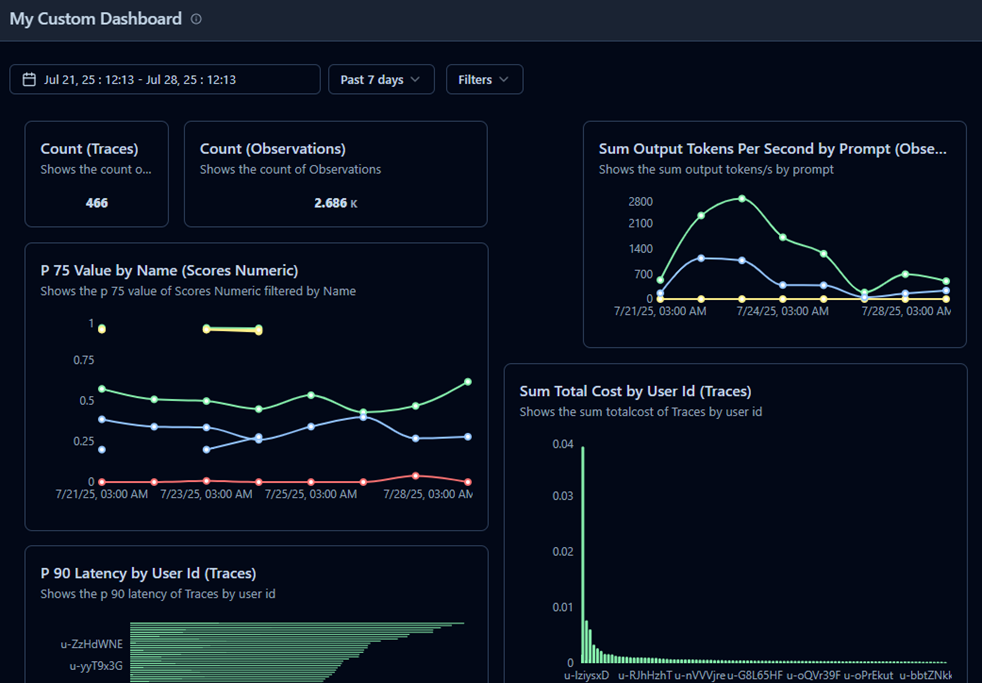982x683 pixels.
Task: Click the date range Jul 21 - Jul 28 field
Action: pos(165,80)
